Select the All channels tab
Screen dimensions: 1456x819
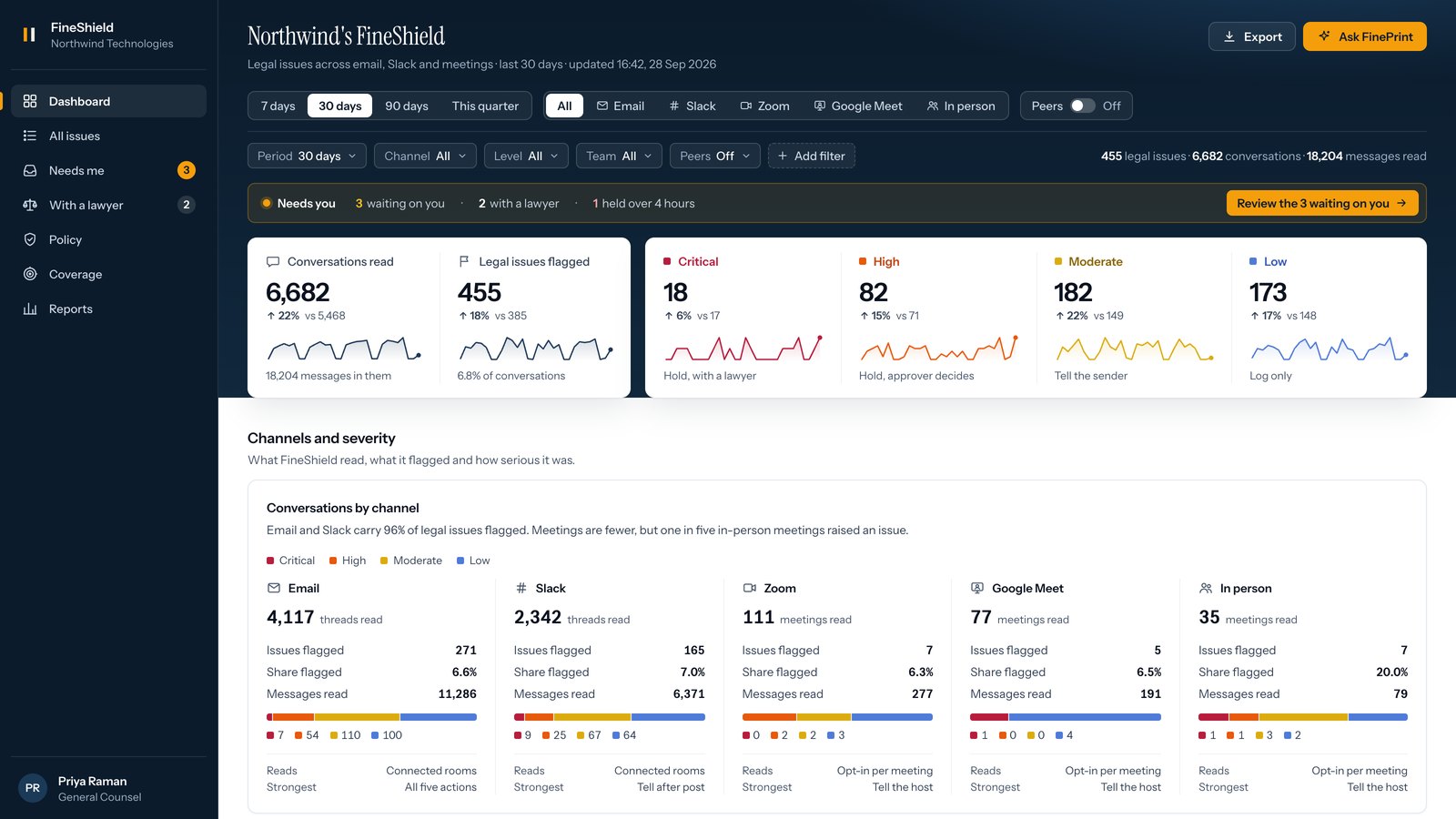tap(564, 106)
